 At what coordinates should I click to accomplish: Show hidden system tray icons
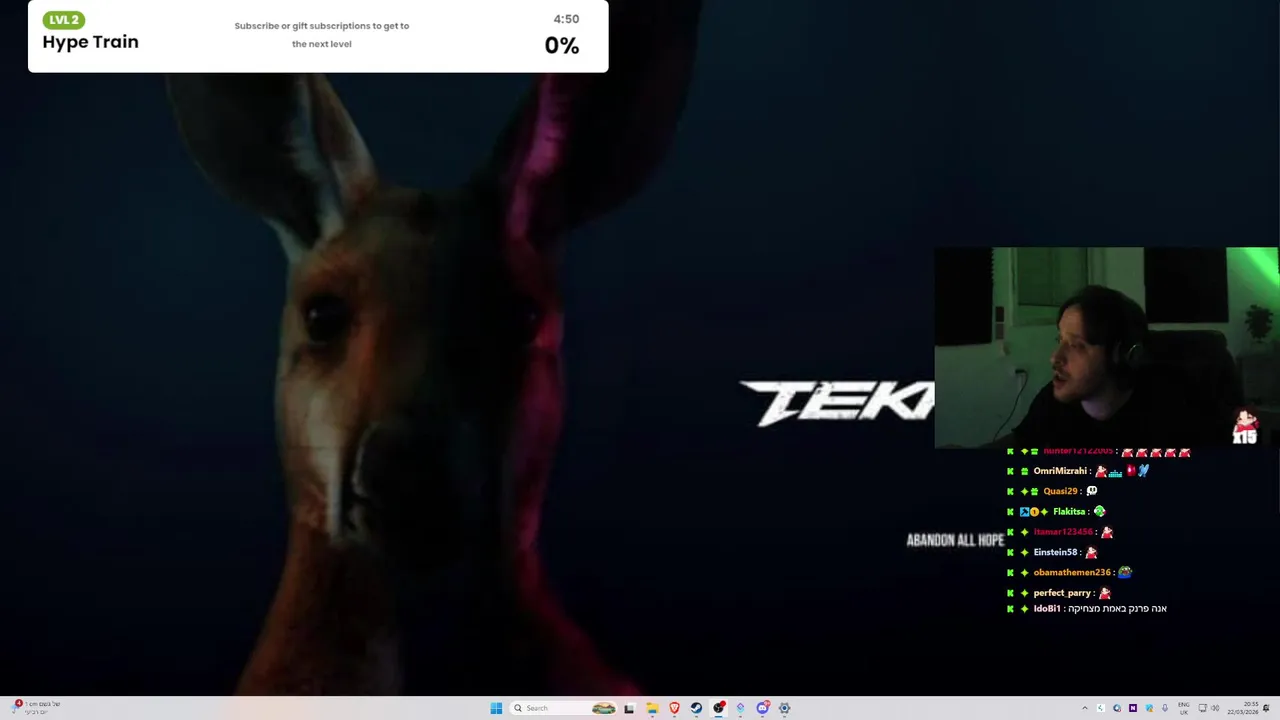pos(1085,708)
